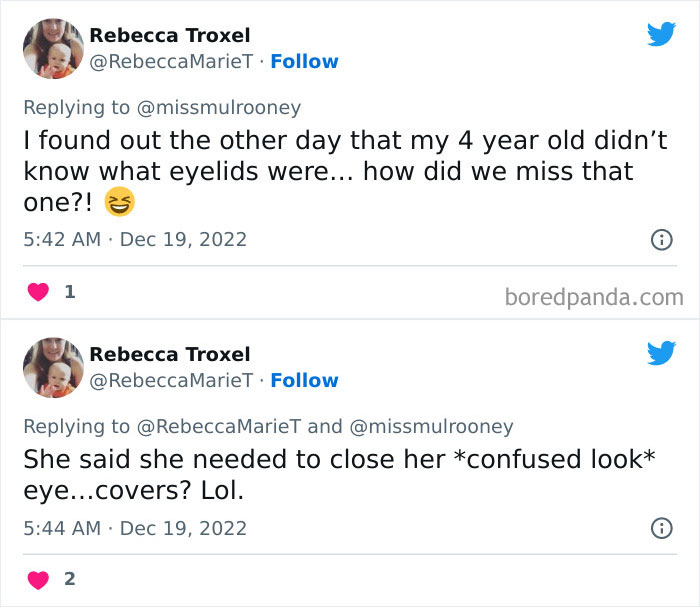Open the info icon beside 5:44 AM
The width and height of the screenshot is (700, 607).
point(660,527)
